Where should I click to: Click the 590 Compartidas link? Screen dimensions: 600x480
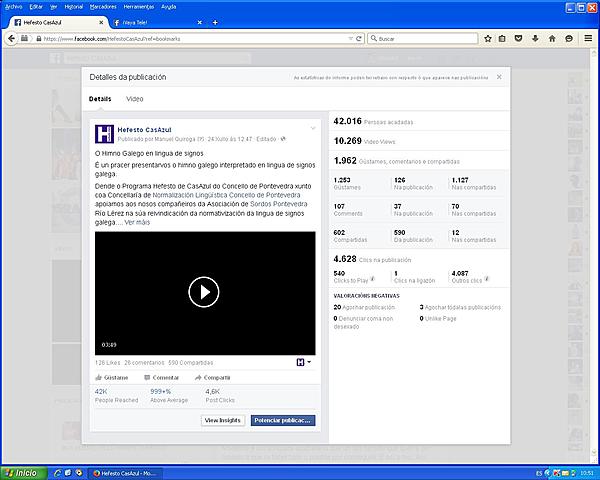pyautogui.click(x=191, y=362)
